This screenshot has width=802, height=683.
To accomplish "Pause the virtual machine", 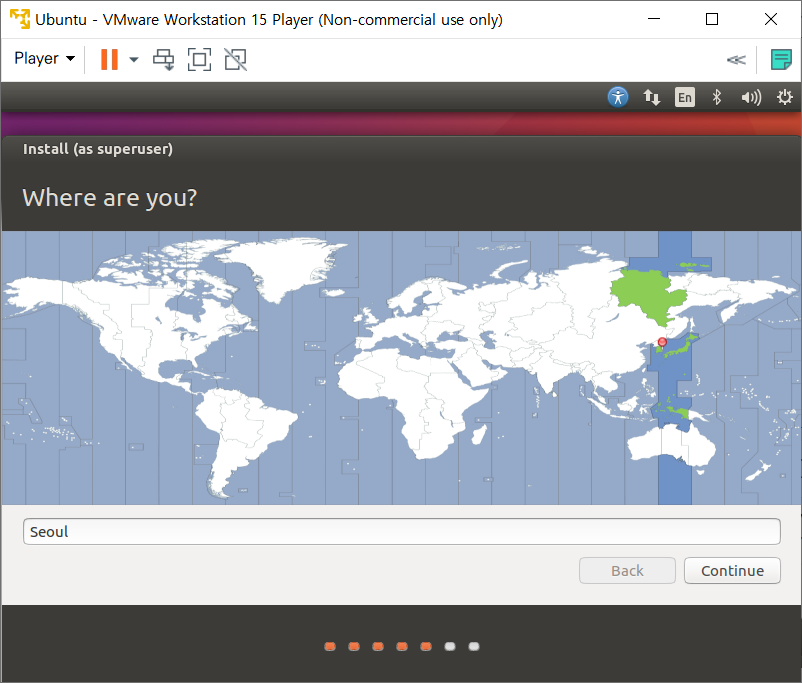I will [109, 59].
